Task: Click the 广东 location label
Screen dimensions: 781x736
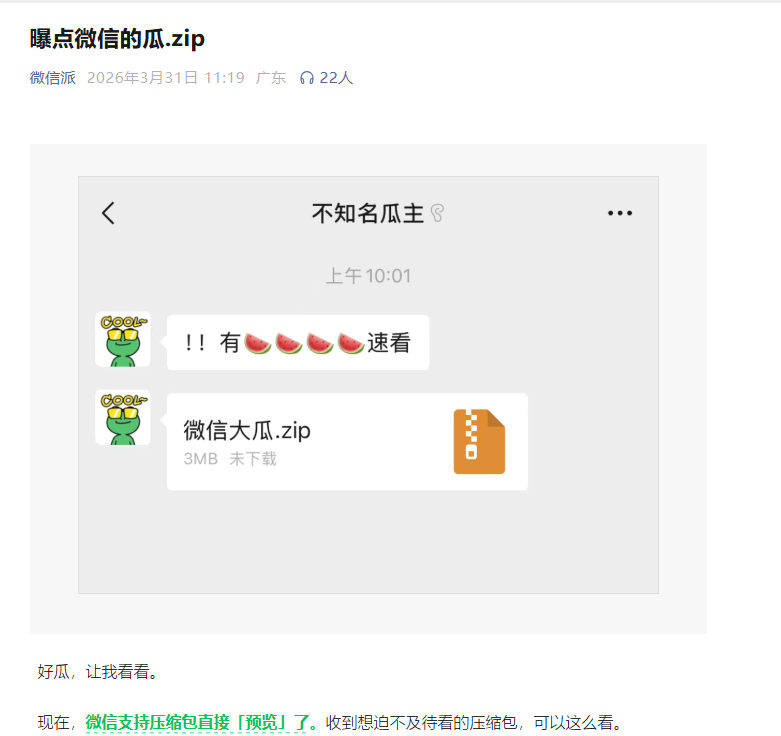Action: coord(271,78)
